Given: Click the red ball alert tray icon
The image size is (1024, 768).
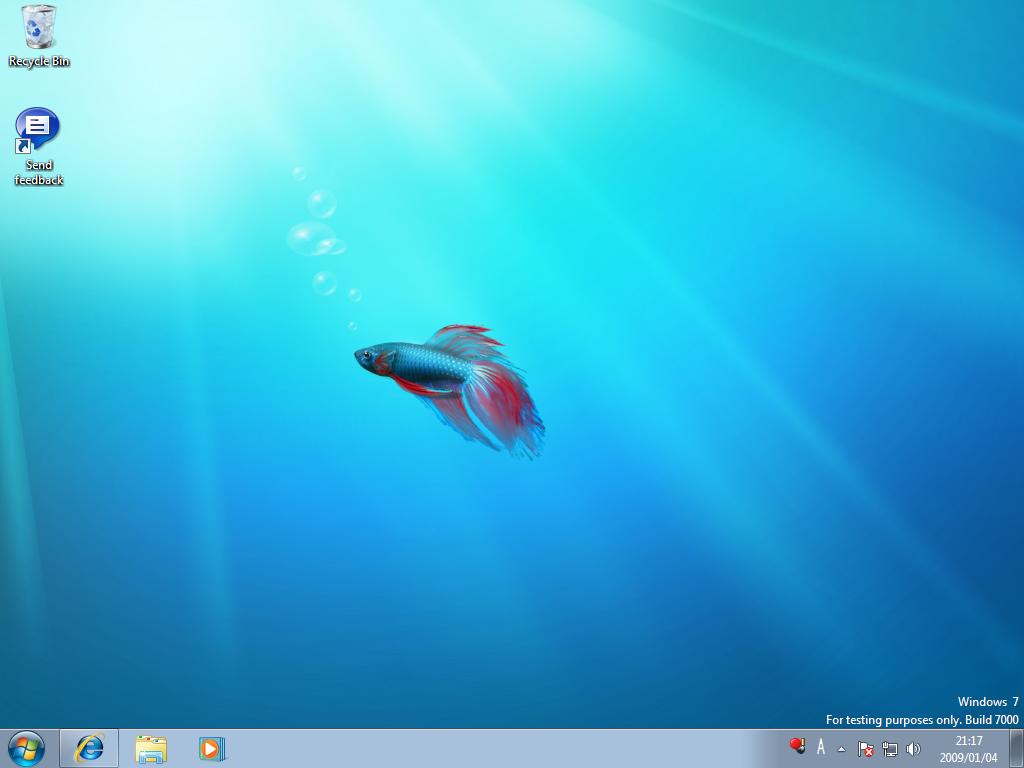Looking at the screenshot, I should (x=797, y=745).
